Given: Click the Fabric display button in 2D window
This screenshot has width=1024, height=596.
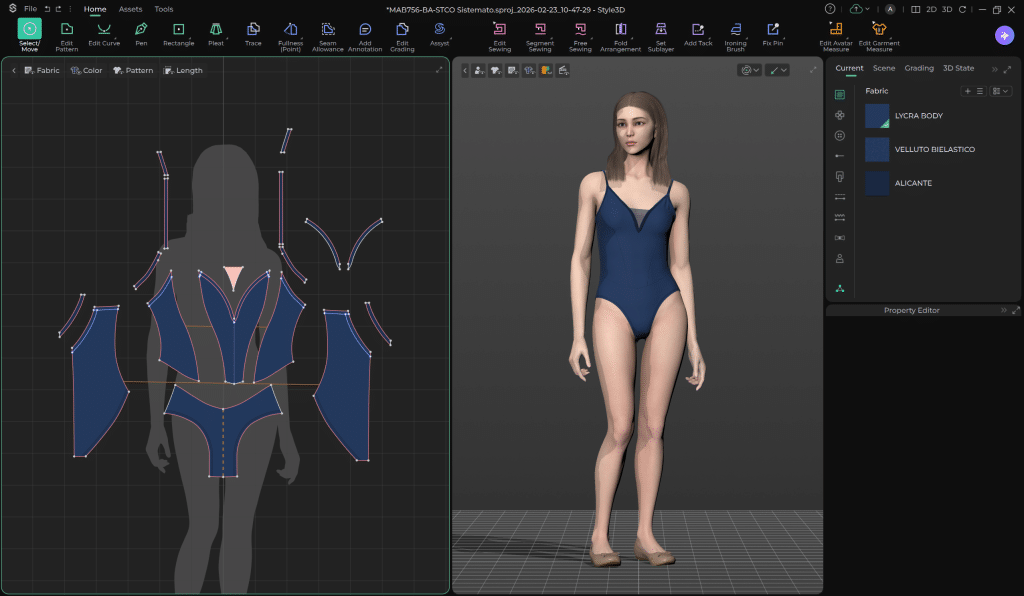Looking at the screenshot, I should click(x=42, y=71).
